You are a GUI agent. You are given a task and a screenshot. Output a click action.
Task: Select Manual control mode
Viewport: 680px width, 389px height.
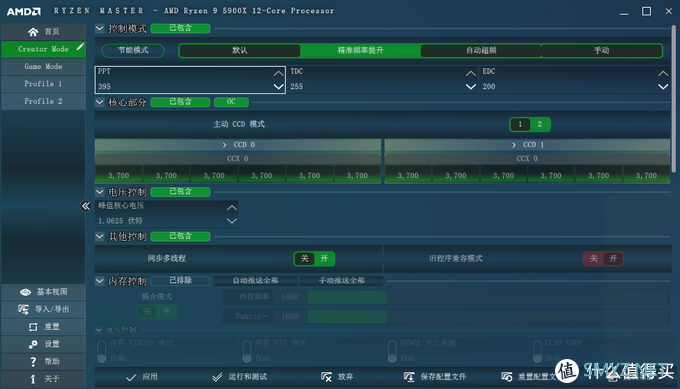coord(602,50)
